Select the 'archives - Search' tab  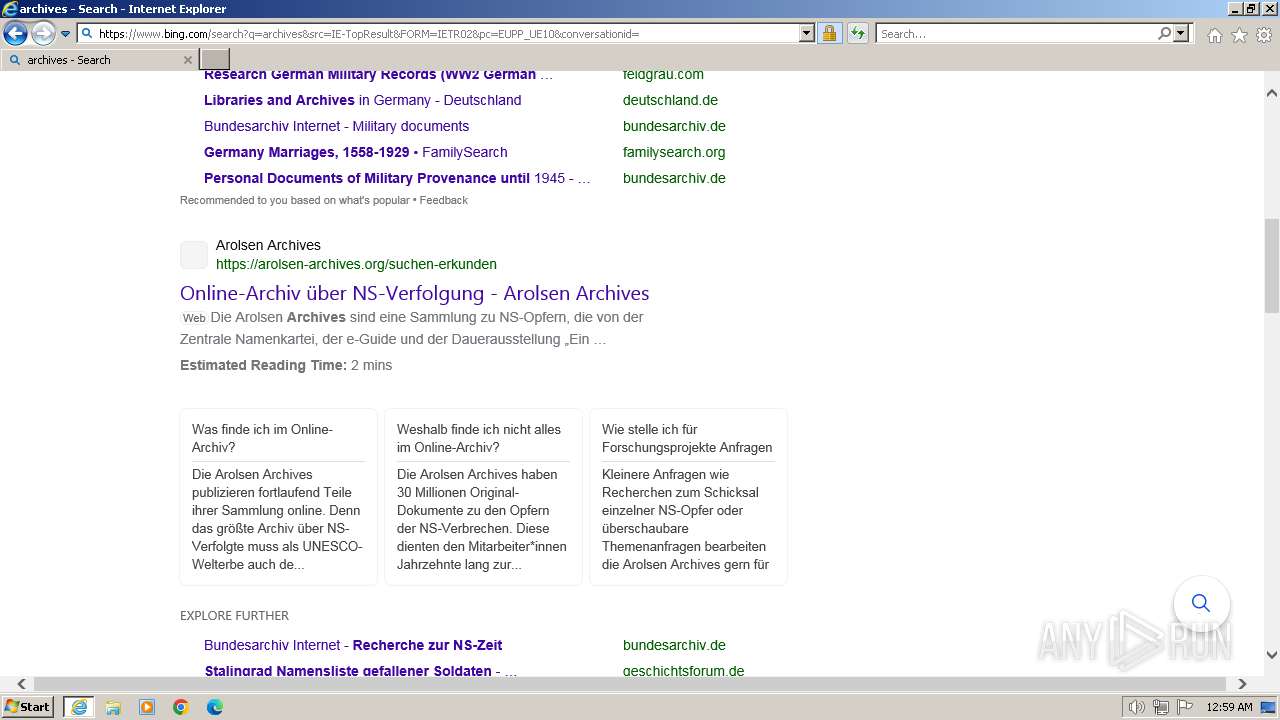pyautogui.click(x=97, y=60)
